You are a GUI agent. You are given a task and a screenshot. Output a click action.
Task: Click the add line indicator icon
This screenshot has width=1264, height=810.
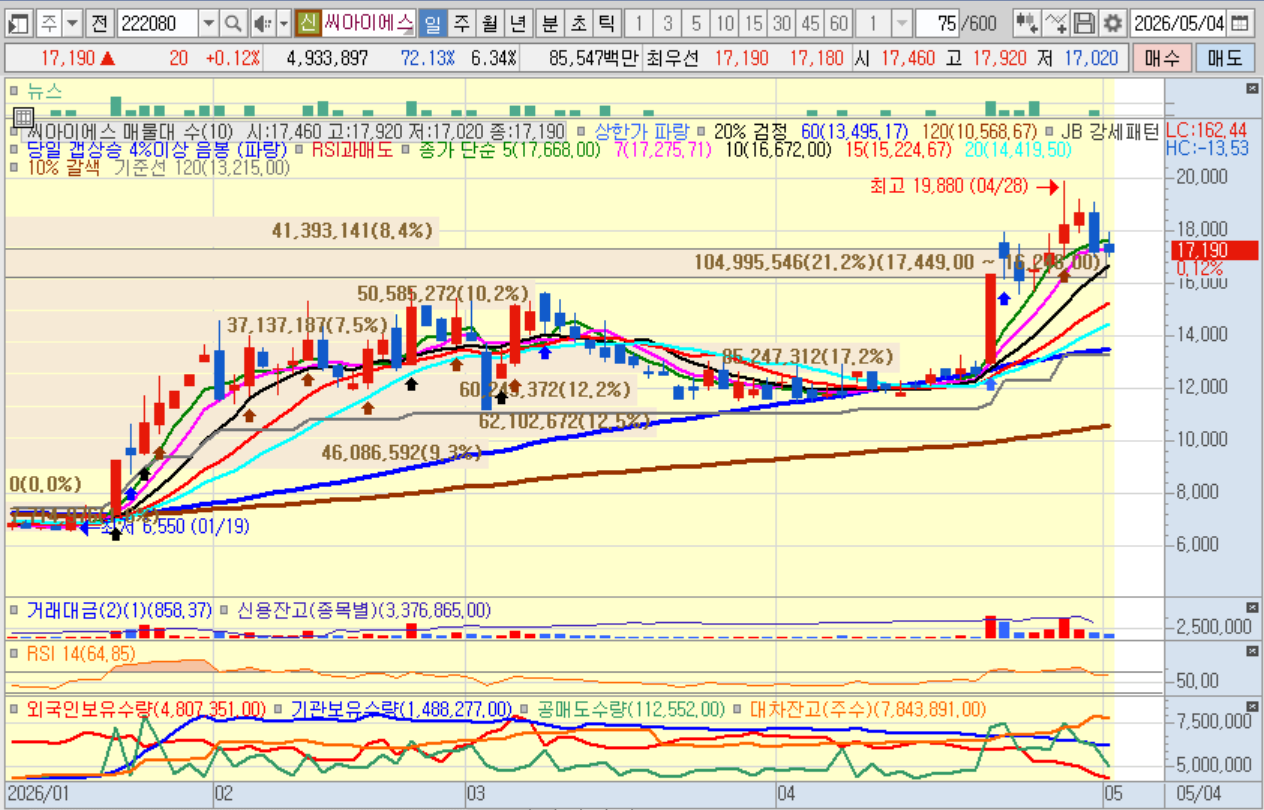pos(1055,22)
